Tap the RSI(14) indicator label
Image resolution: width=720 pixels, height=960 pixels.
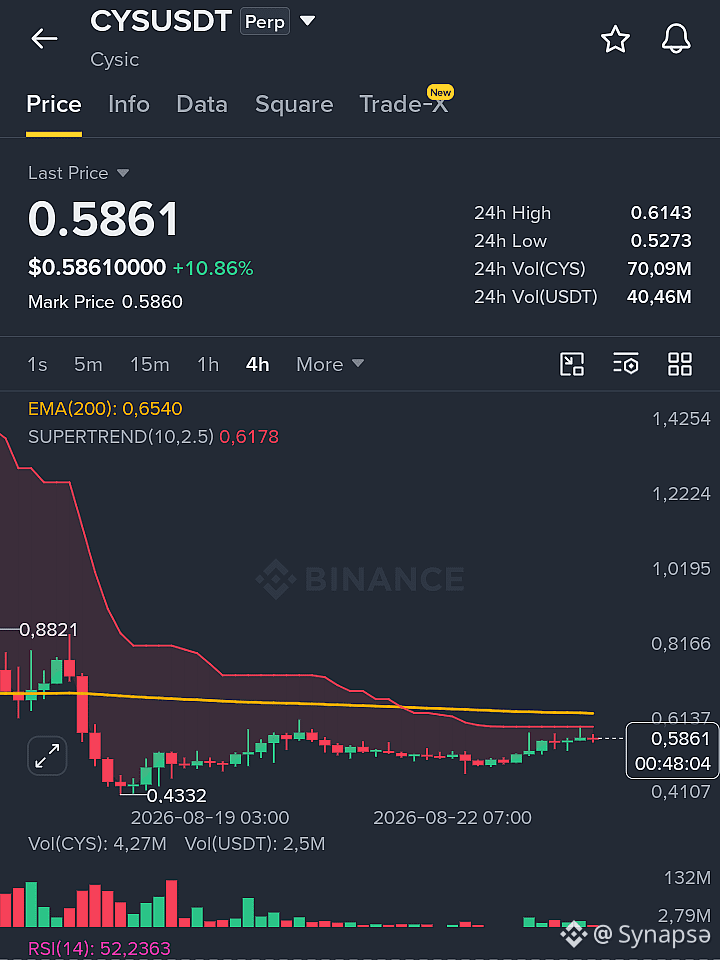(99, 949)
